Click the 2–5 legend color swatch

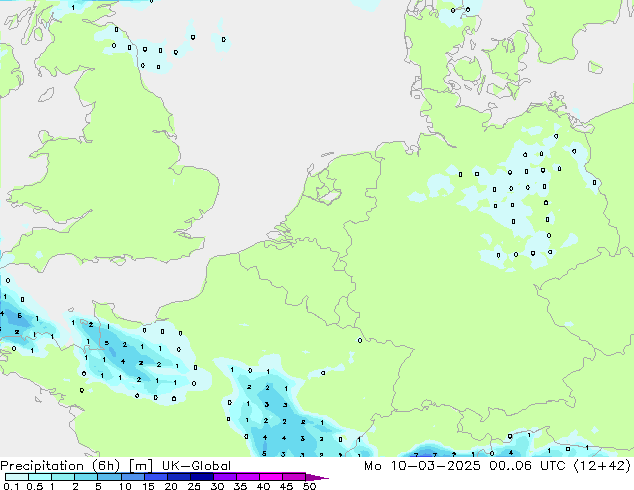(86, 477)
